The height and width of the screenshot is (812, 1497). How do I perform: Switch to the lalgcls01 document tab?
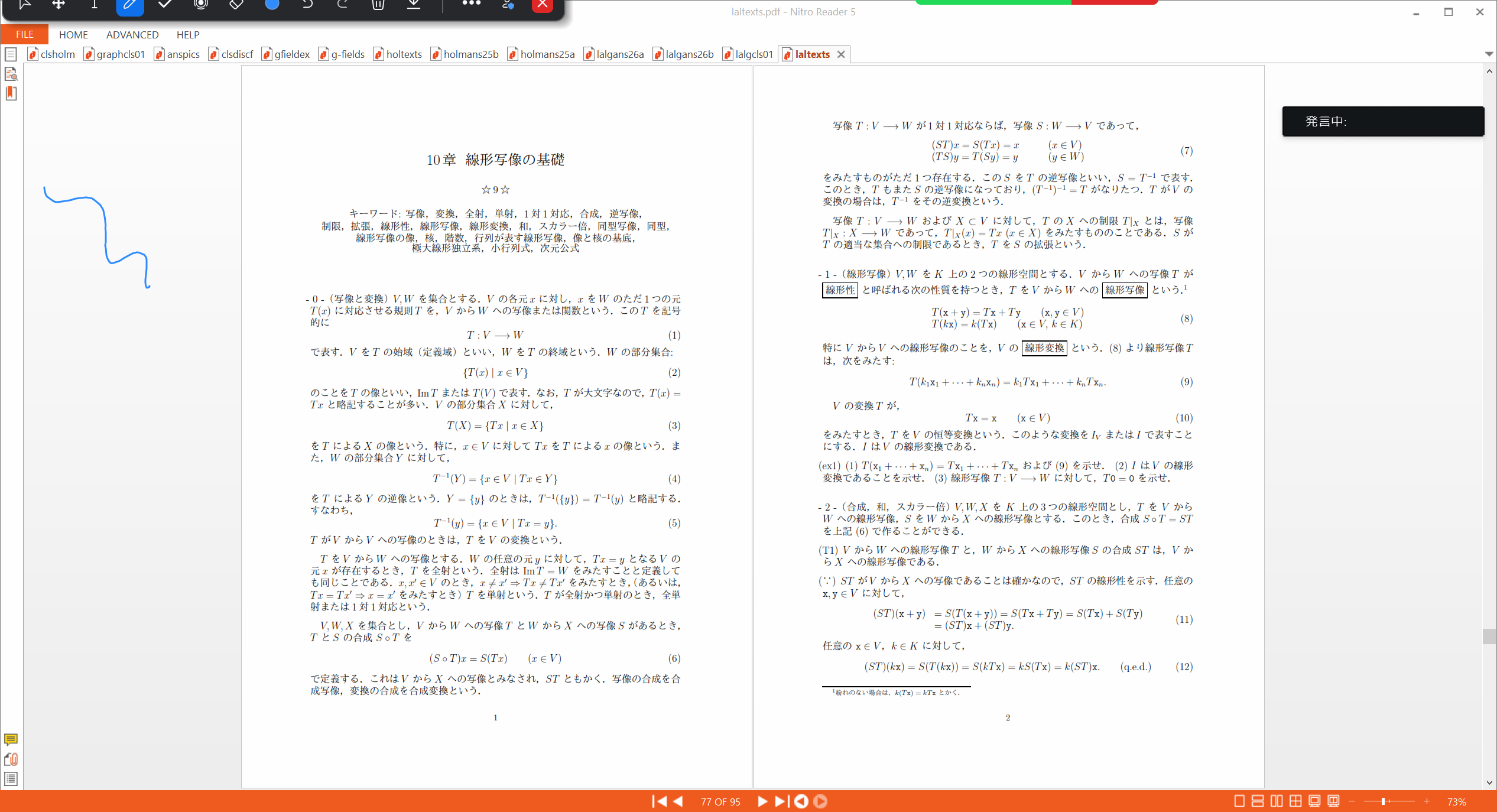click(748, 54)
